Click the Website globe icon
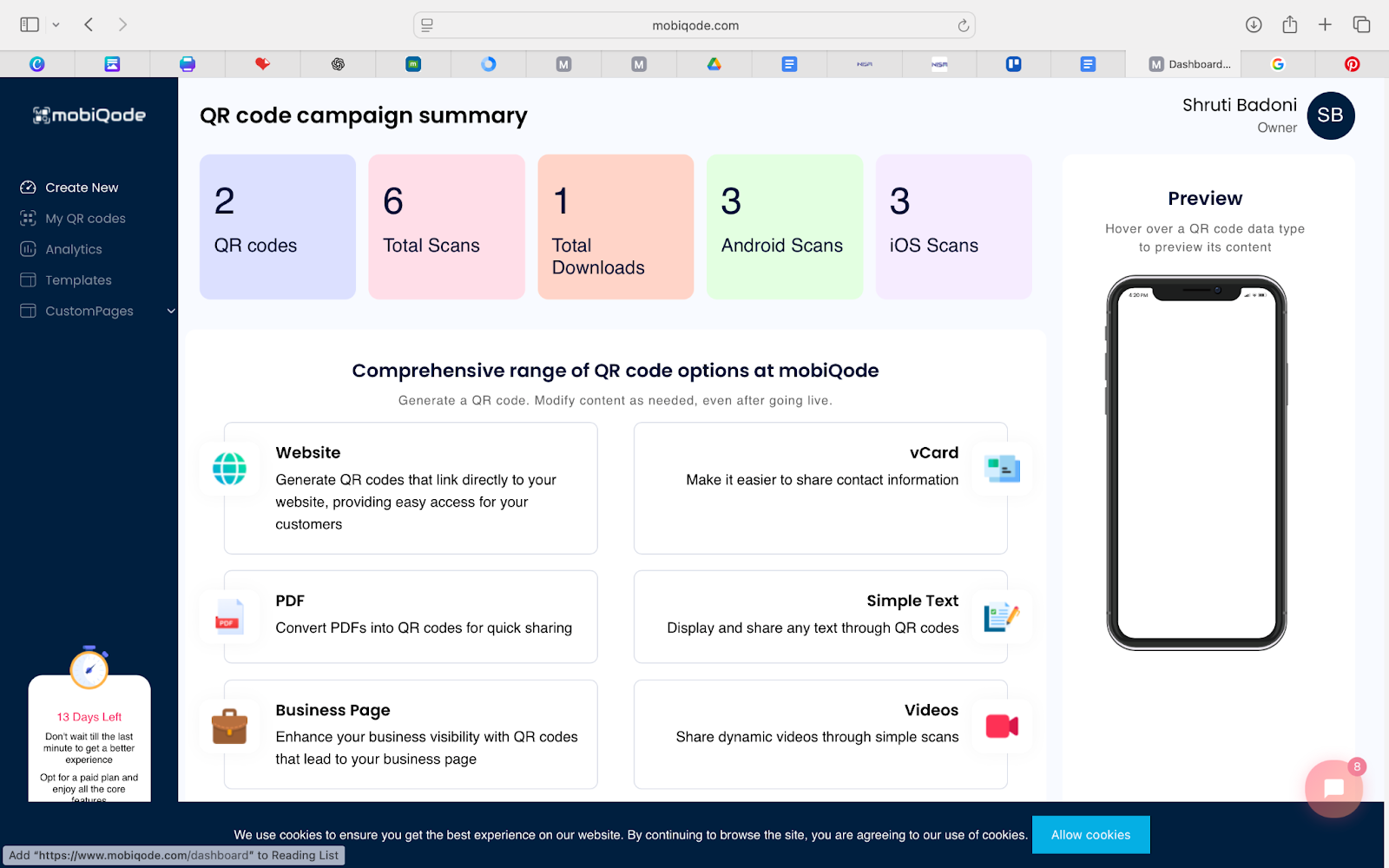The height and width of the screenshot is (868, 1389). coord(229,469)
